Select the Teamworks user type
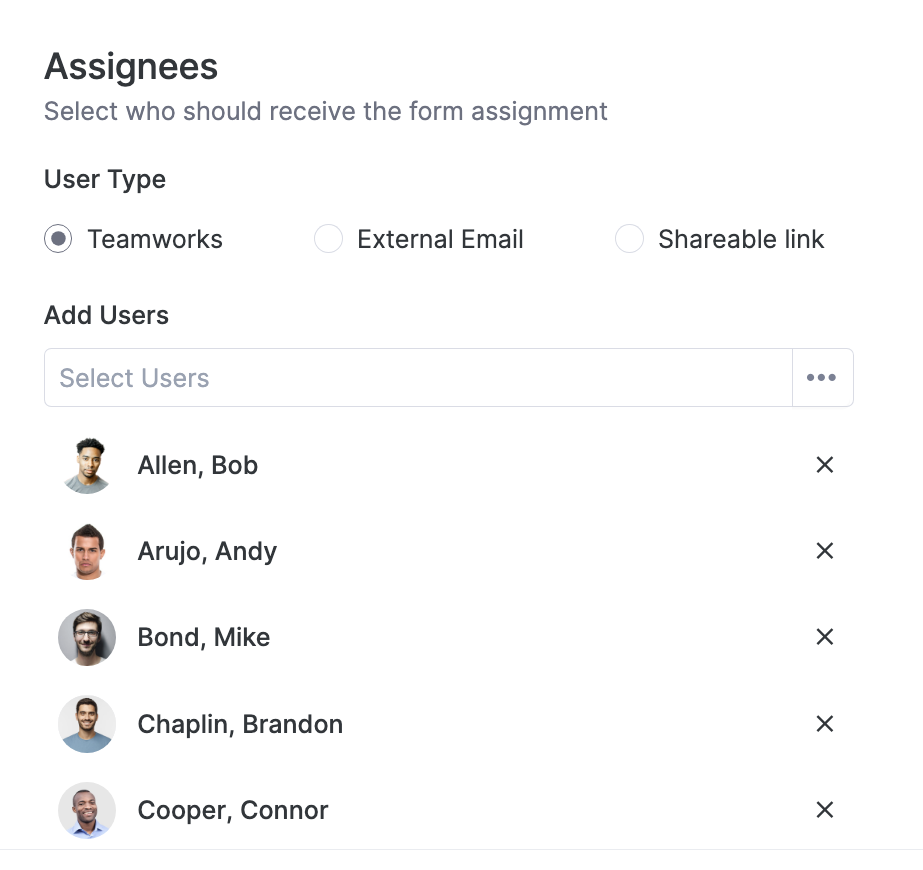 pos(57,239)
